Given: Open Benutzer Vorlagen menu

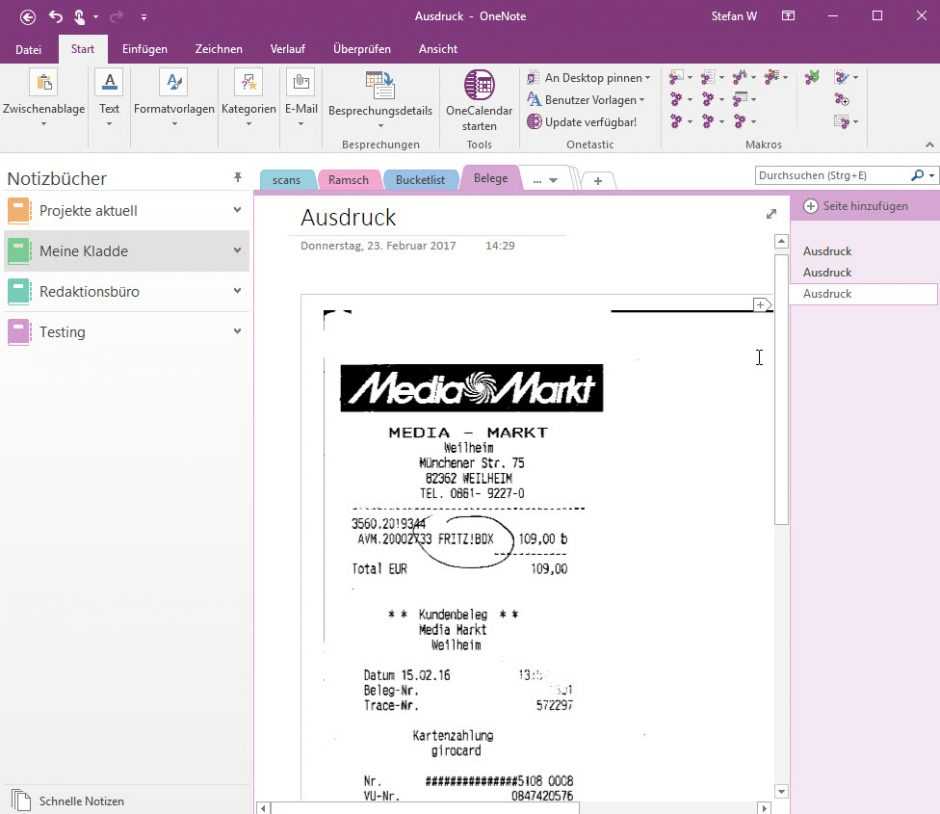Looking at the screenshot, I should (x=585, y=100).
